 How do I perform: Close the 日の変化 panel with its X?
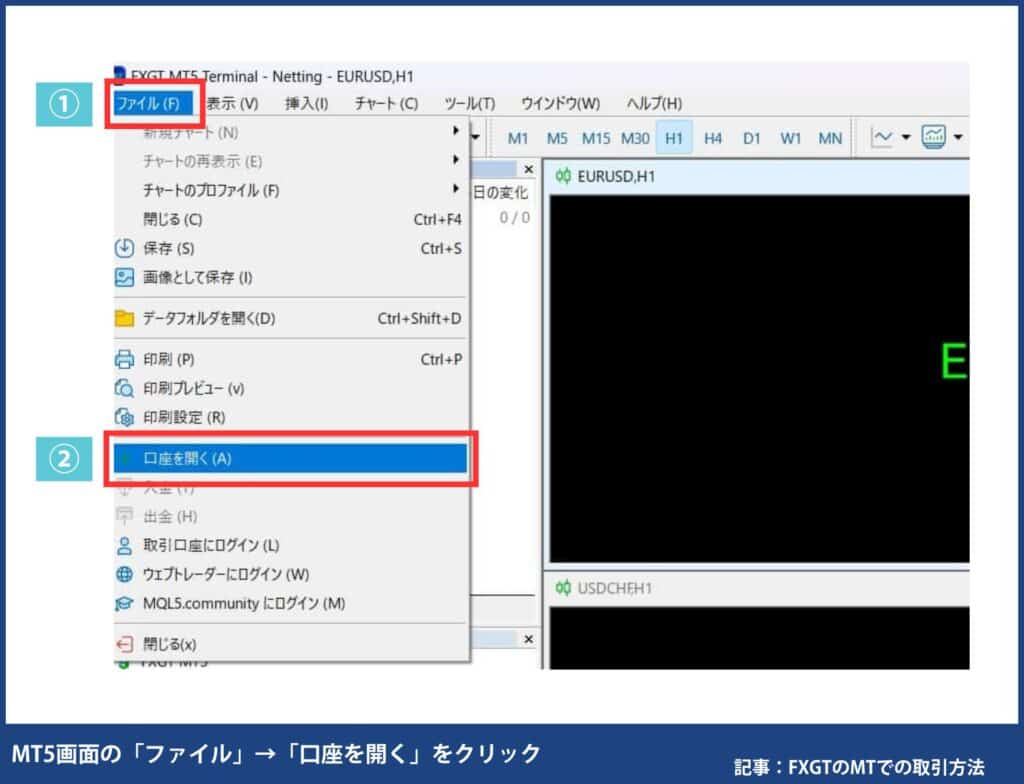529,169
